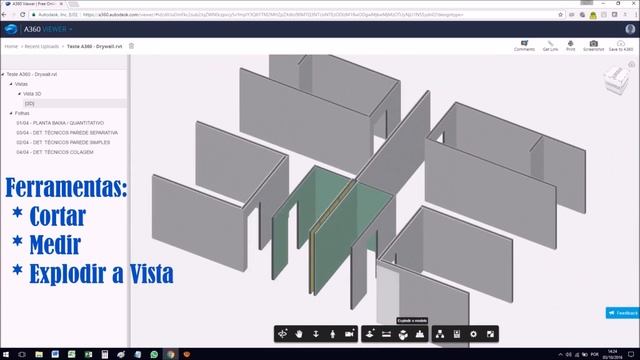Collapse the Vista 3D node

(19, 94)
